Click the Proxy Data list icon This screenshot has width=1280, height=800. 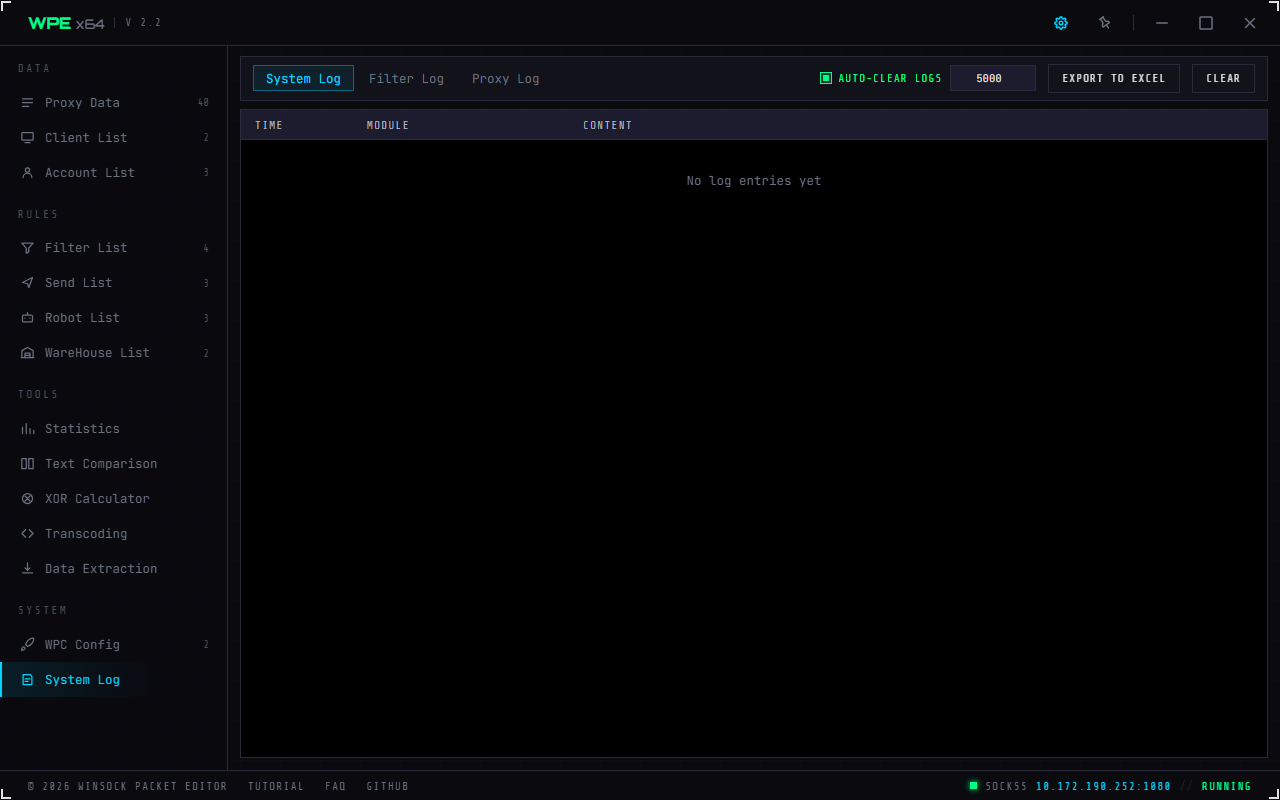click(x=27, y=103)
